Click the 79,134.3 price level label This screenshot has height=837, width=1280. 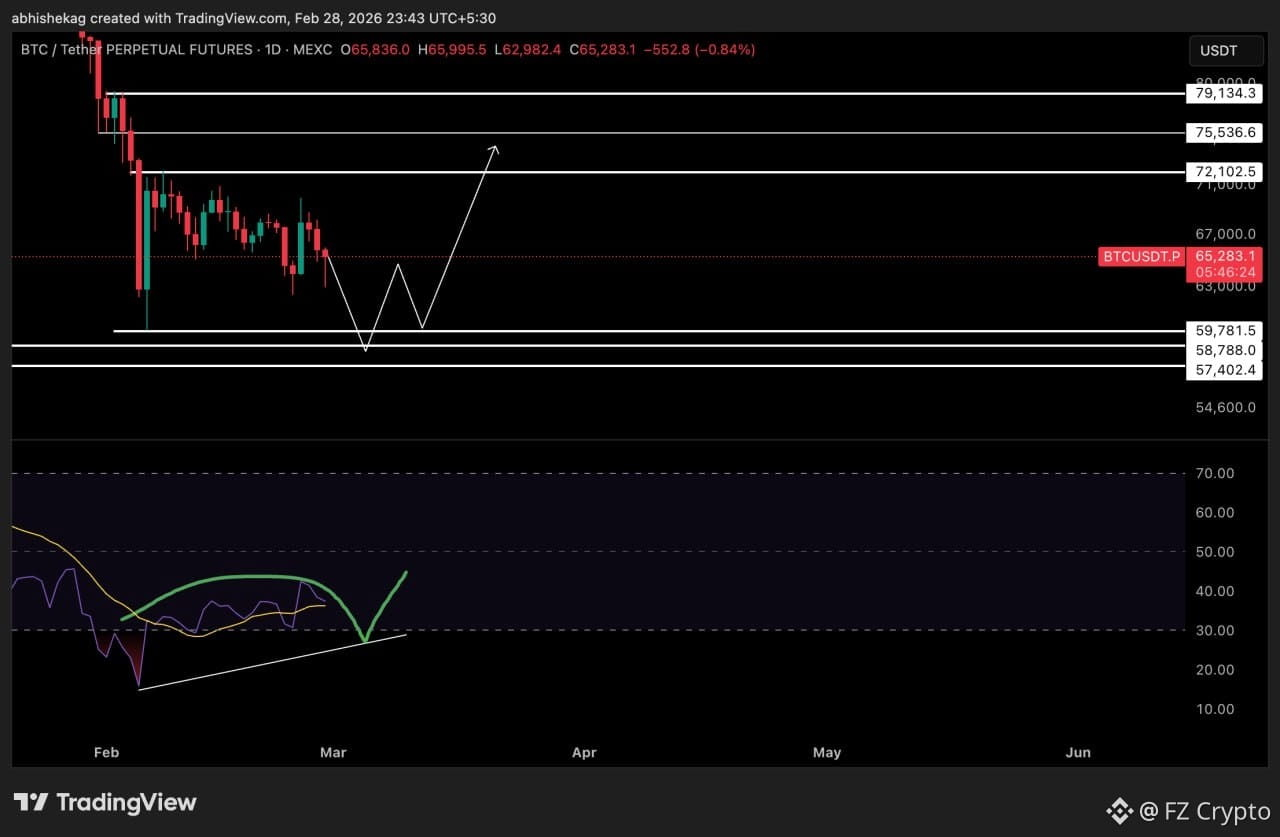pos(1225,94)
